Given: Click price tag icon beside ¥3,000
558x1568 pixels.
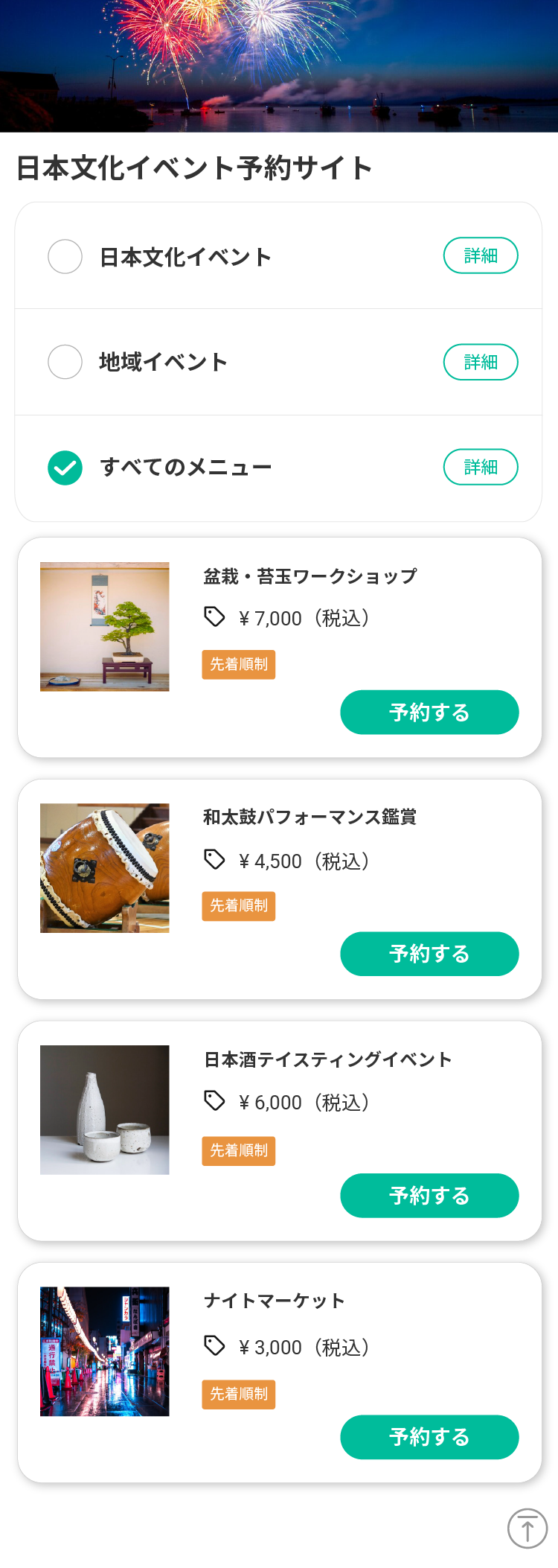Looking at the screenshot, I should coord(214,1346).
